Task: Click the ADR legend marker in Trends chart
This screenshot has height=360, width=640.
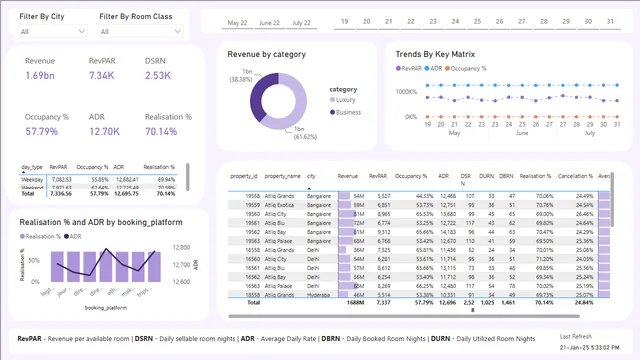Action: point(427,69)
